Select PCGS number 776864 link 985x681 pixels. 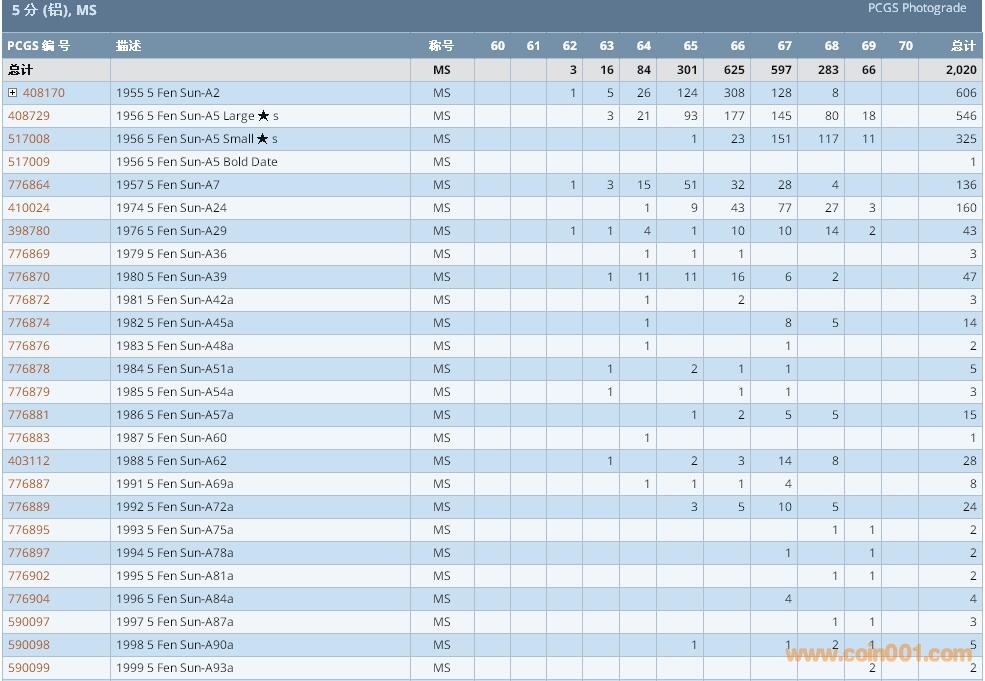(28, 185)
